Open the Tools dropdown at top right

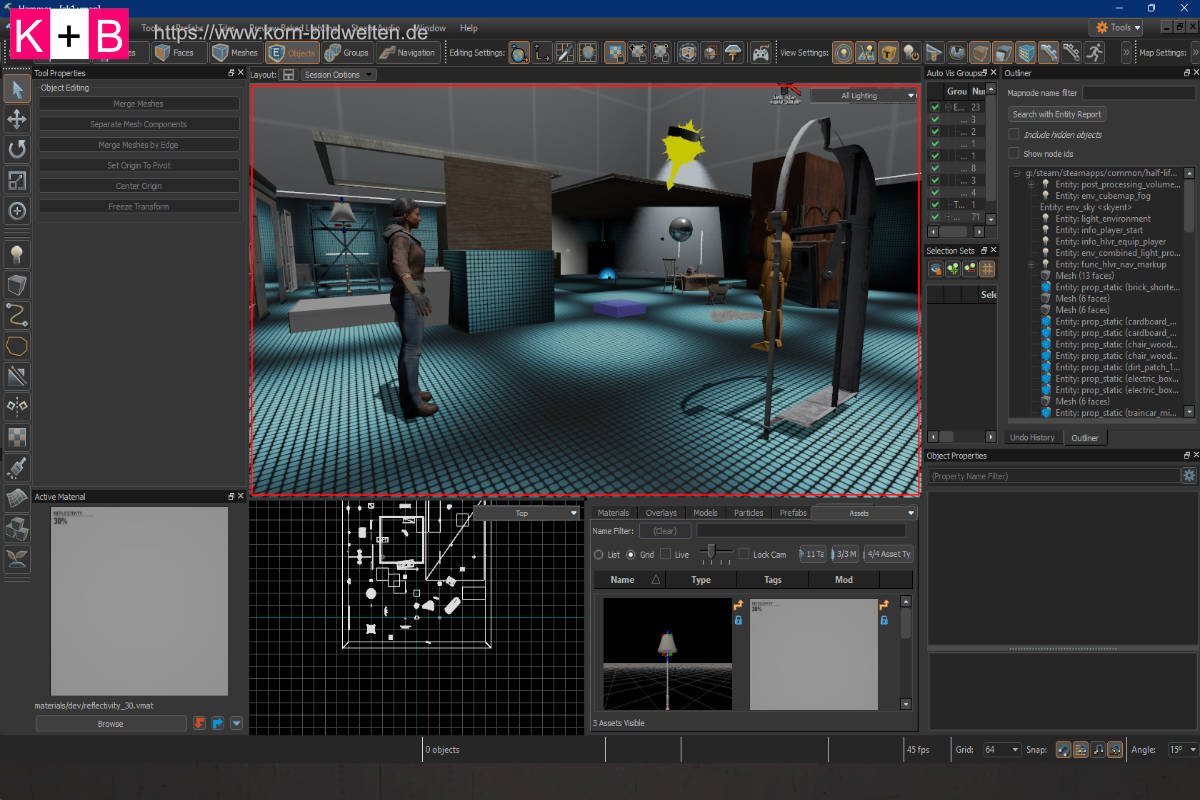pos(1116,27)
